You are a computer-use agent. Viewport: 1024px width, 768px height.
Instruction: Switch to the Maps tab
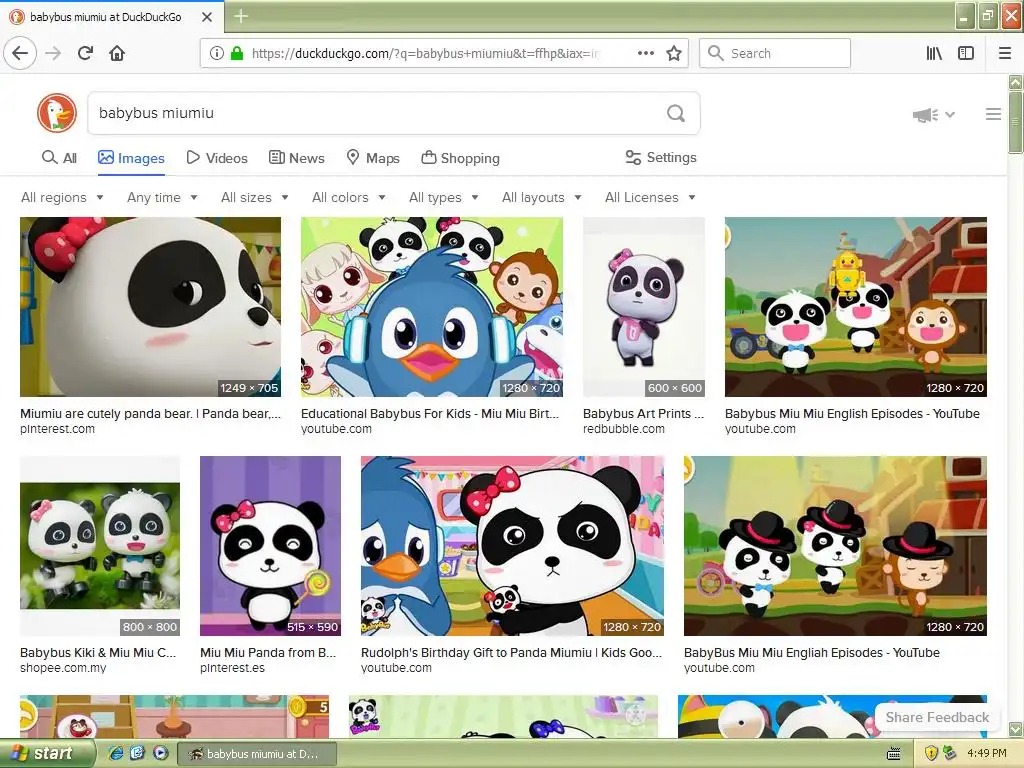pyautogui.click(x=373, y=158)
